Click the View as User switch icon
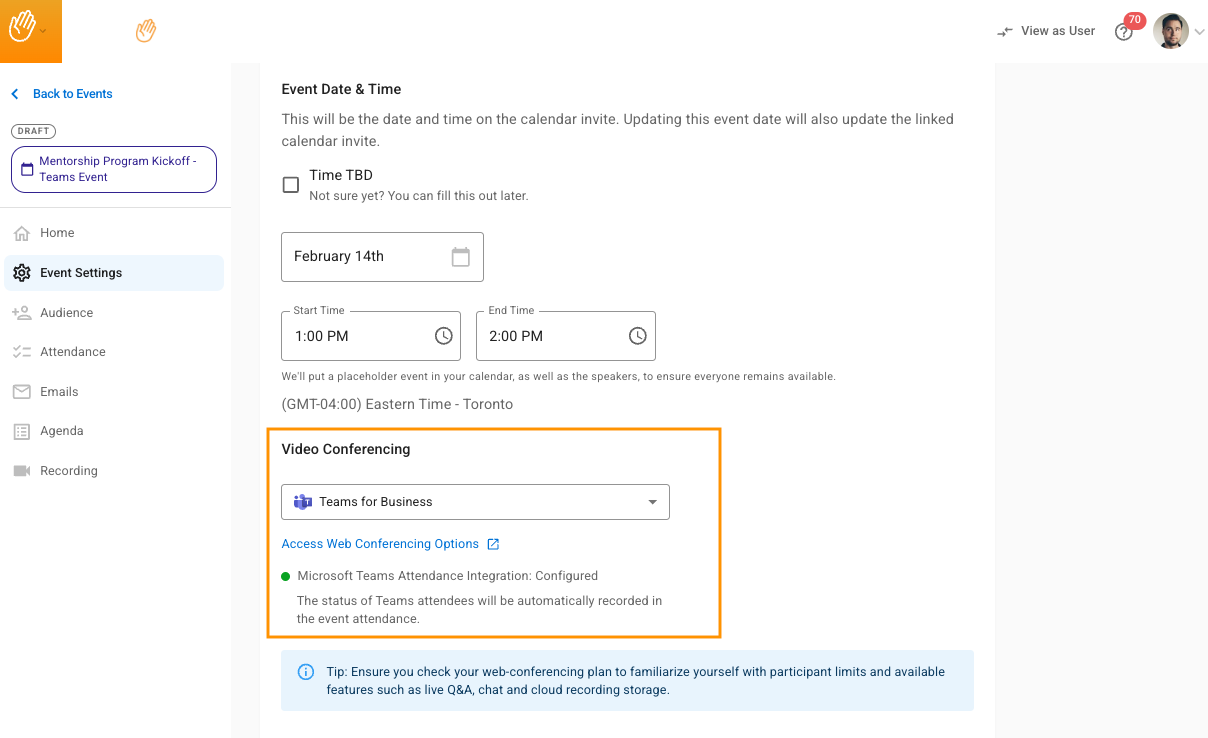The width and height of the screenshot is (1208, 738). click(1005, 32)
